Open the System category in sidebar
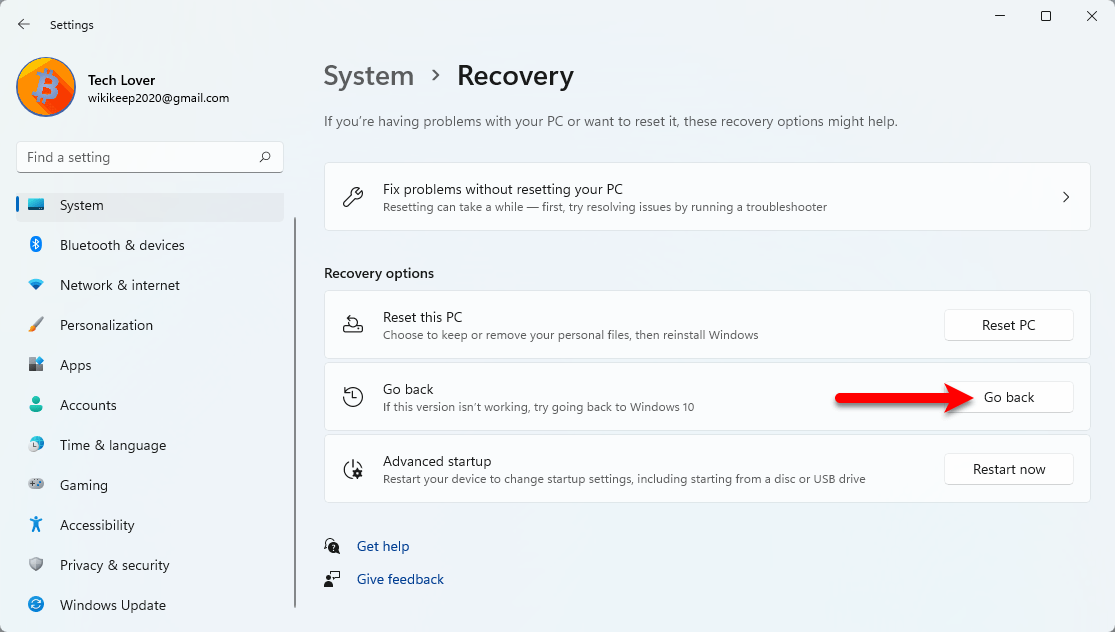1115x632 pixels. (150, 205)
